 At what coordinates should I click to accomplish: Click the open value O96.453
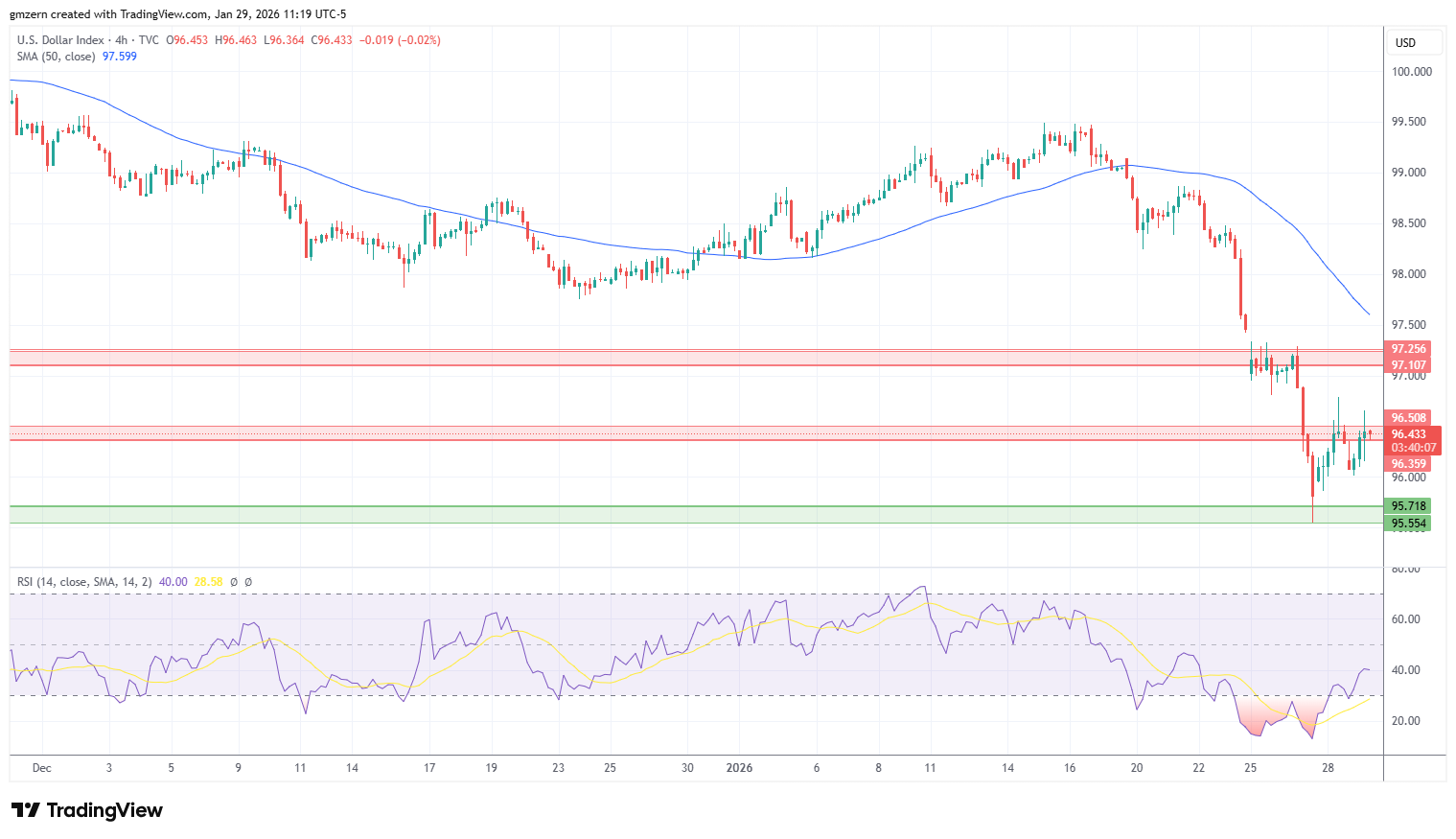point(187,40)
